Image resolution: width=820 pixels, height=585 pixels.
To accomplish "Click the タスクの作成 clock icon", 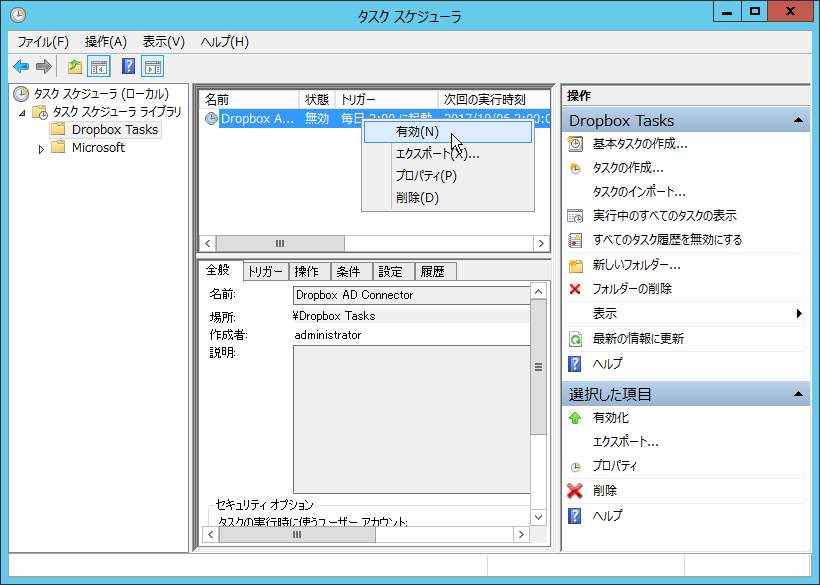I will [x=575, y=168].
